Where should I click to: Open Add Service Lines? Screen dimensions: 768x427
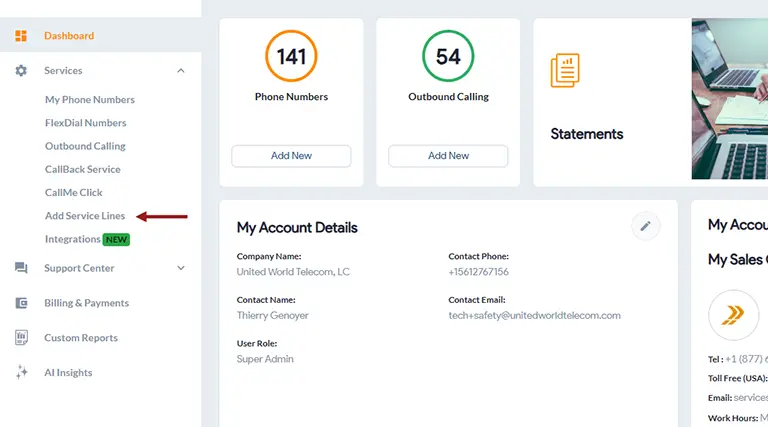tap(85, 216)
